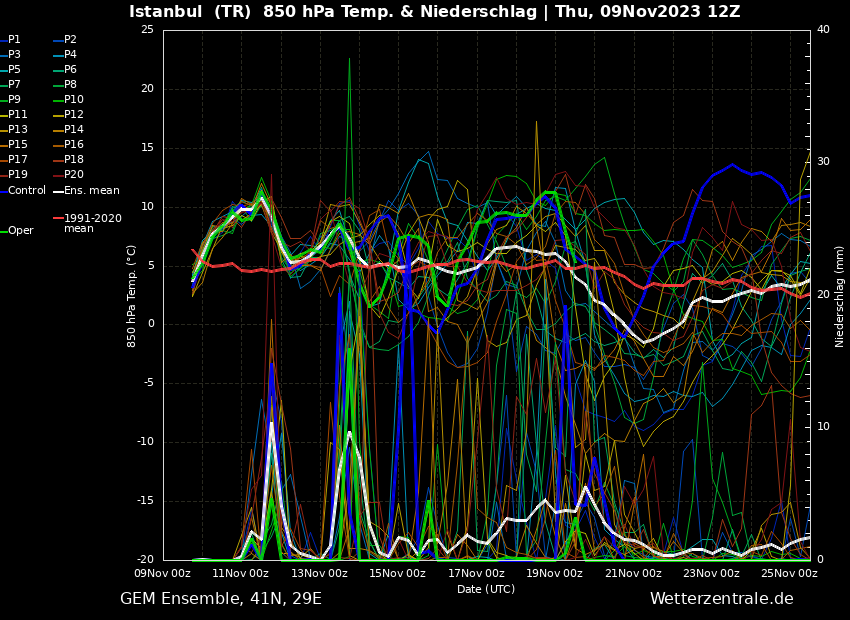
Task: Click the P11 legend entry
Action: point(14,114)
